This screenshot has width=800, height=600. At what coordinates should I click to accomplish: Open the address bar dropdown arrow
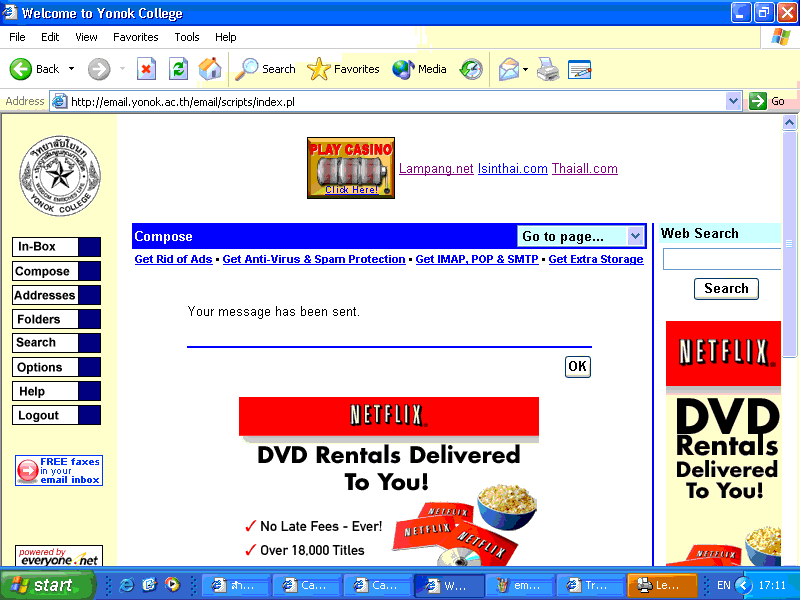(732, 101)
